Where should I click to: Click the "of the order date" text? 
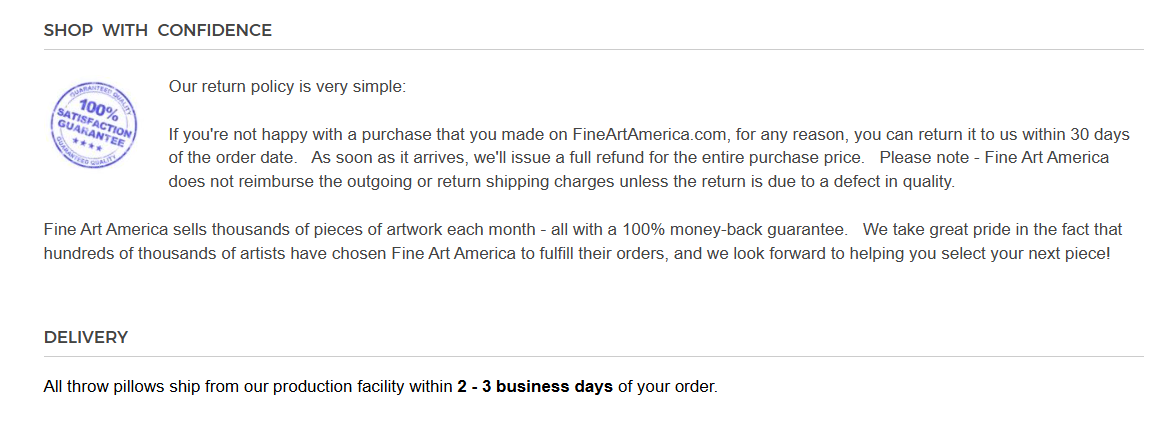pos(232,158)
